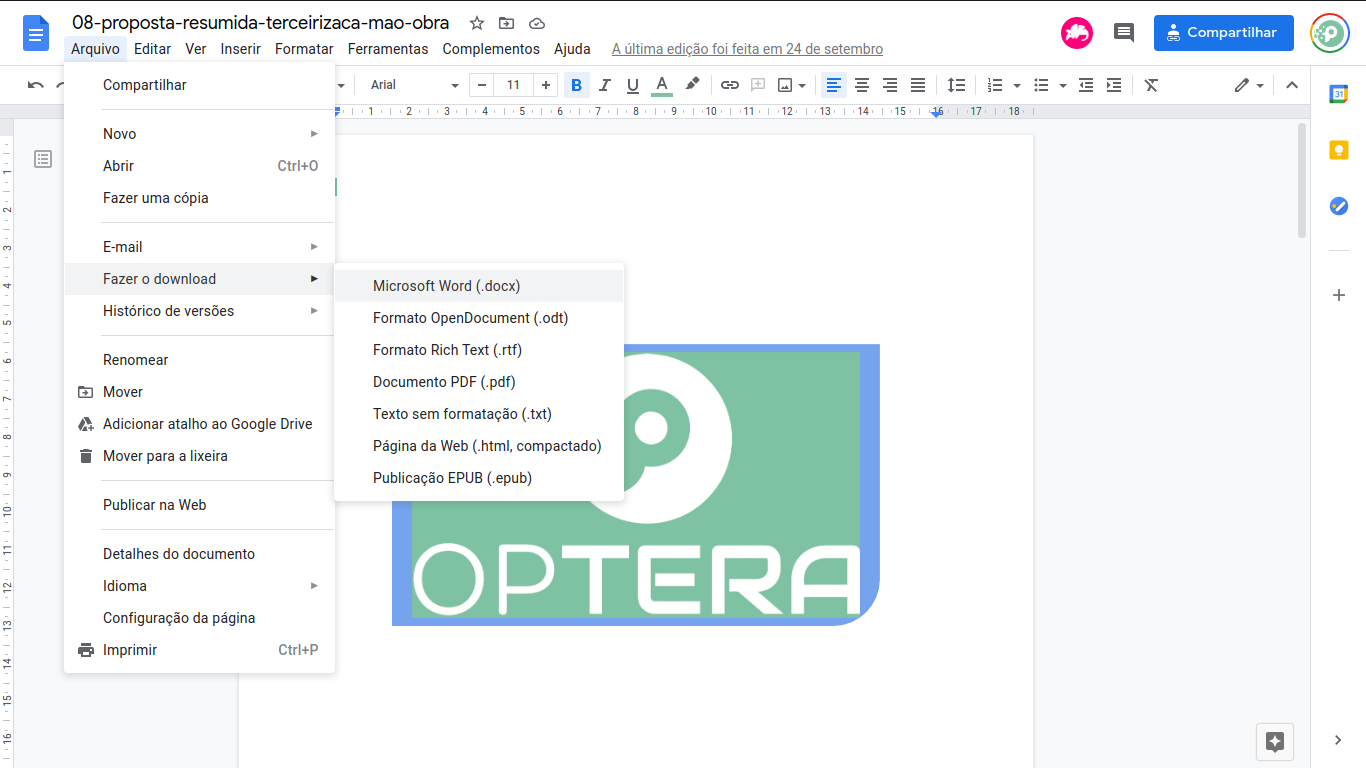This screenshot has width=1366, height=768.
Task: Open Google Calendar in side panel
Action: [1339, 94]
